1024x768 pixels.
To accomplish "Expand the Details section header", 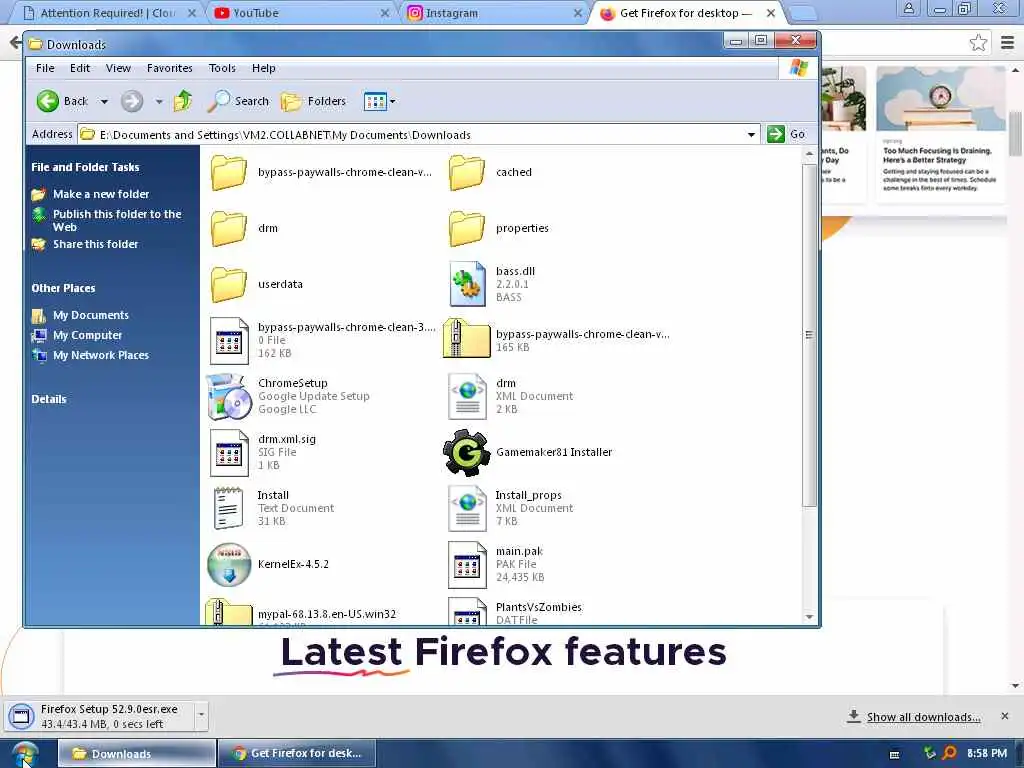I will coord(49,399).
